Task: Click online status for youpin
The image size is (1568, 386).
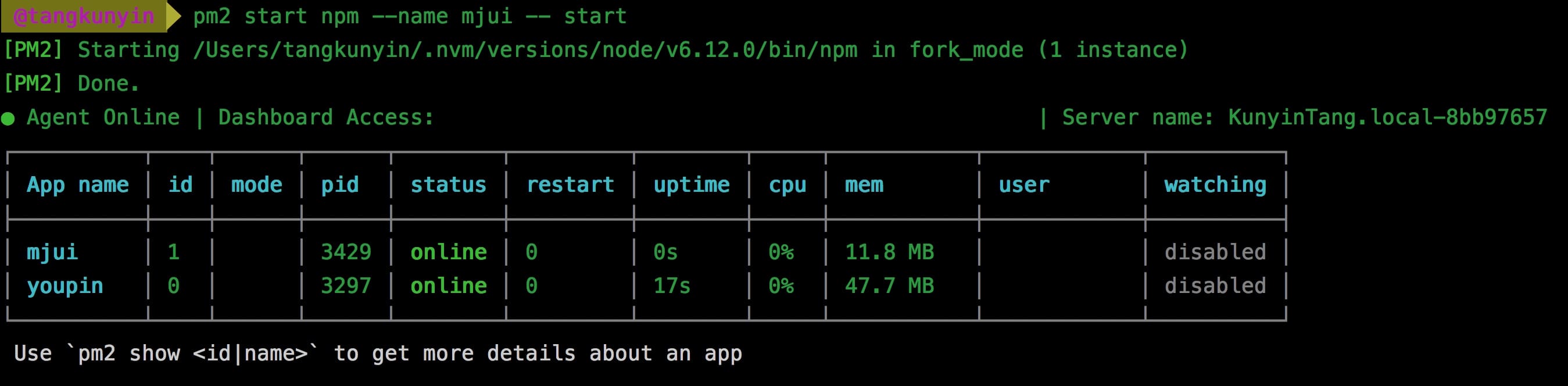Action: 448,285
